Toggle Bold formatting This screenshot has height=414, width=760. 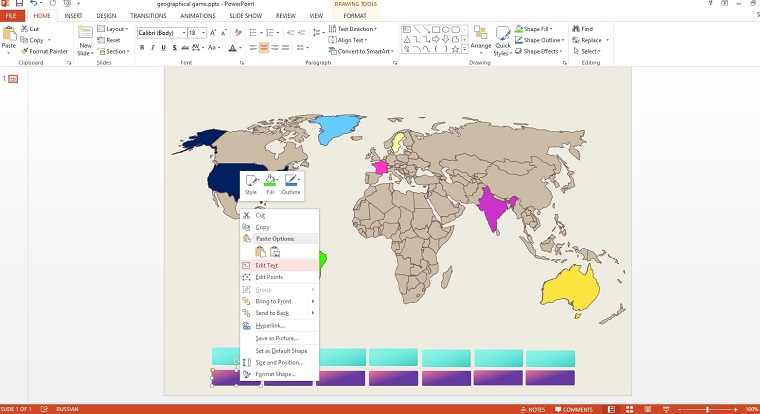point(142,48)
